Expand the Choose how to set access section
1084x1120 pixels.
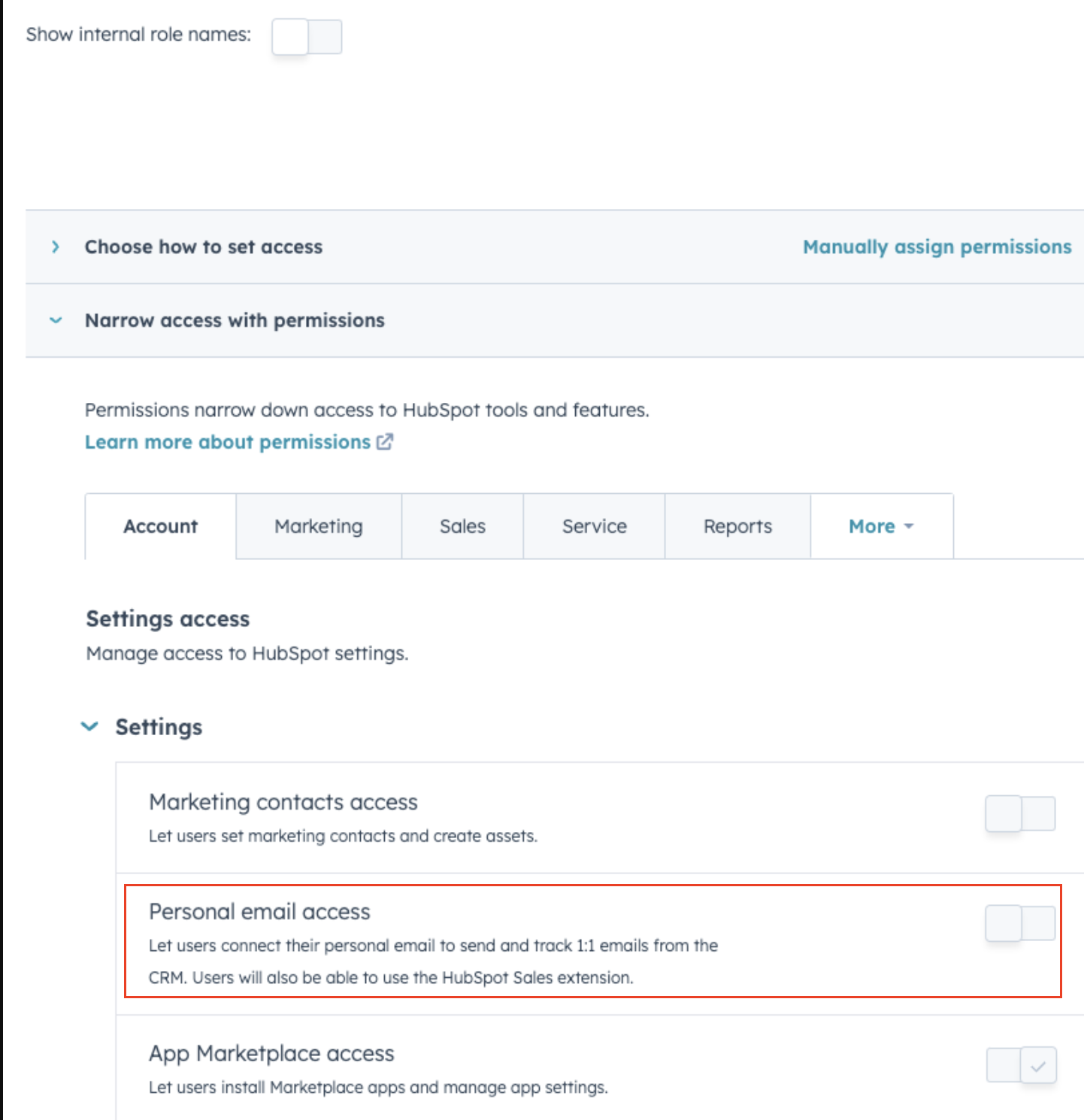(x=203, y=247)
